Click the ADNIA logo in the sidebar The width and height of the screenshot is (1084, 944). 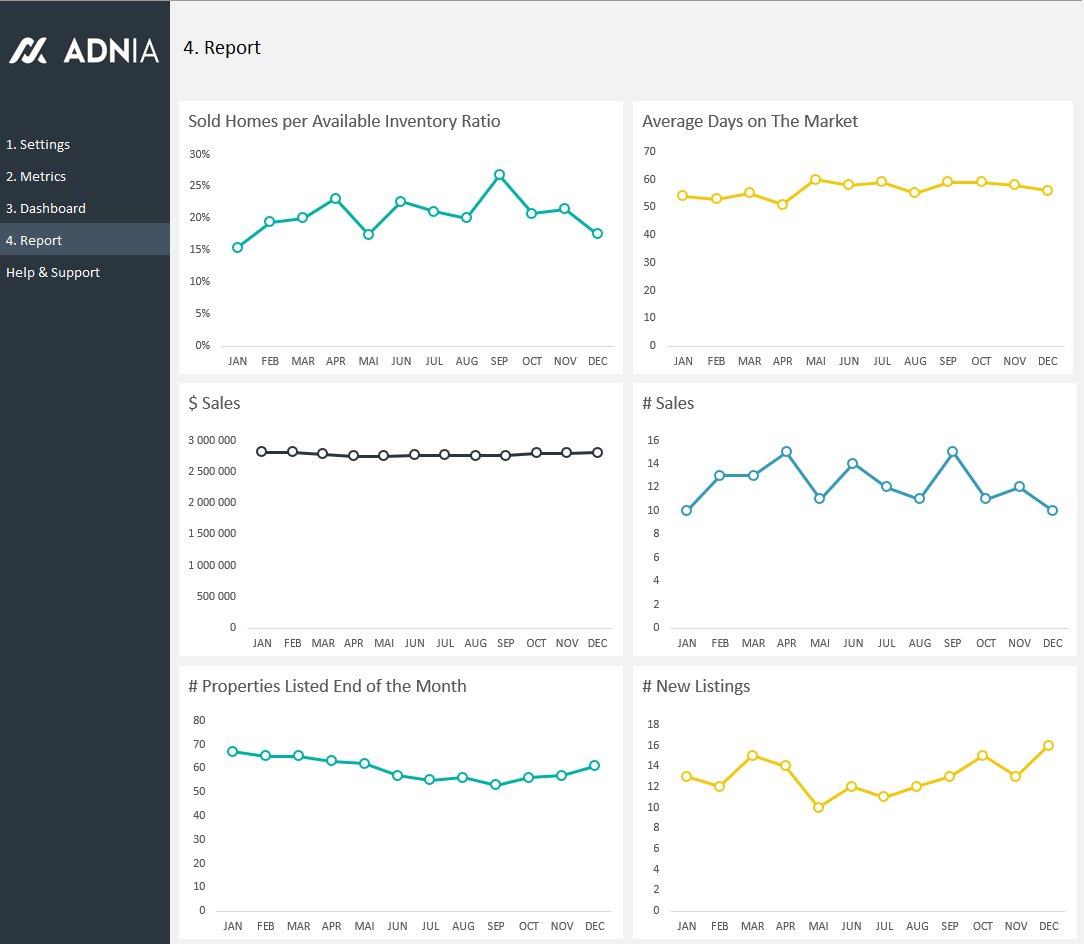84,50
